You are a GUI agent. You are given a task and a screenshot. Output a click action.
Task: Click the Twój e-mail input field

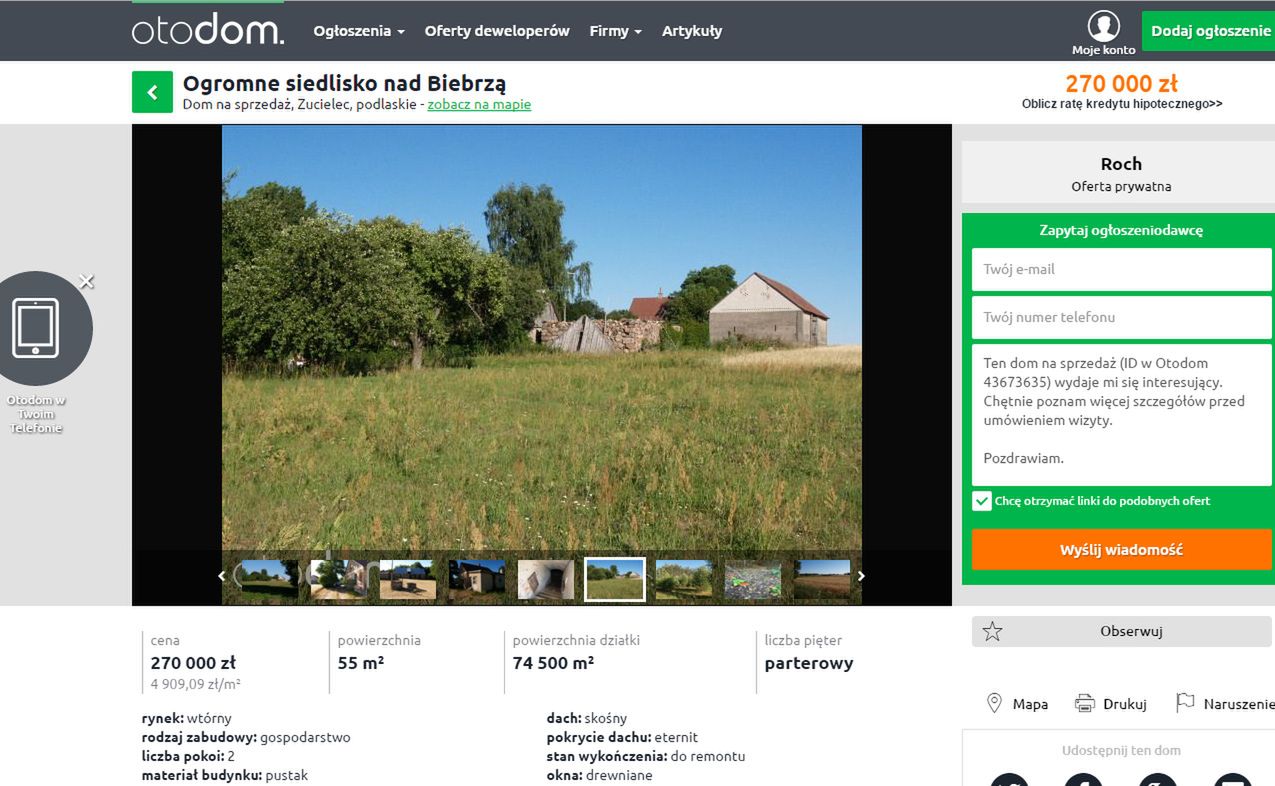(x=1121, y=269)
